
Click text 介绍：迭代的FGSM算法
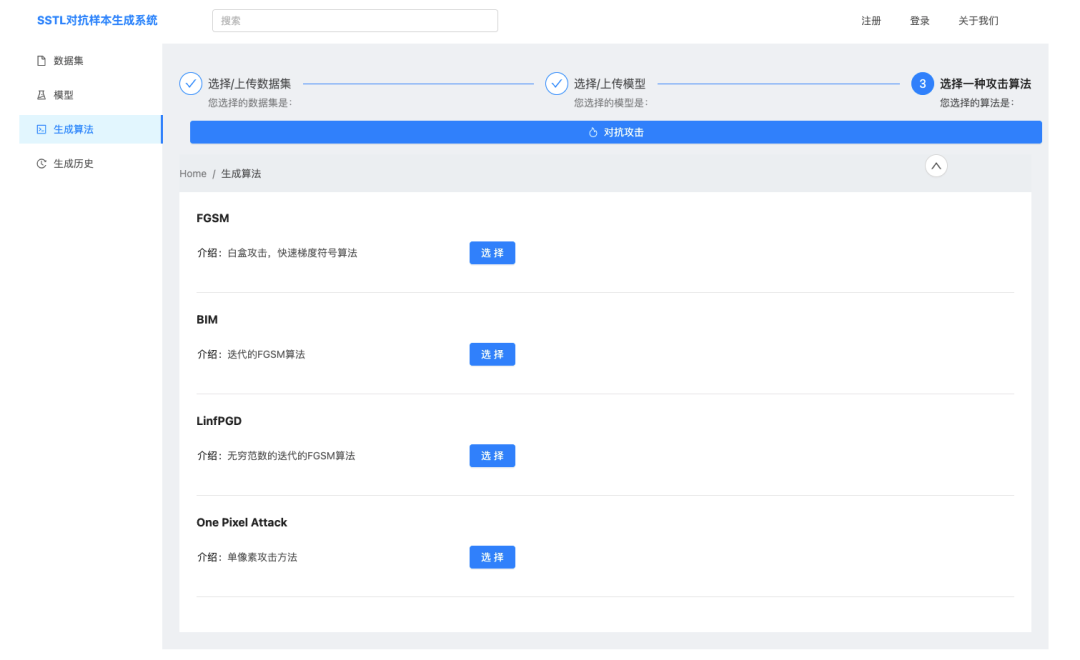(251, 354)
